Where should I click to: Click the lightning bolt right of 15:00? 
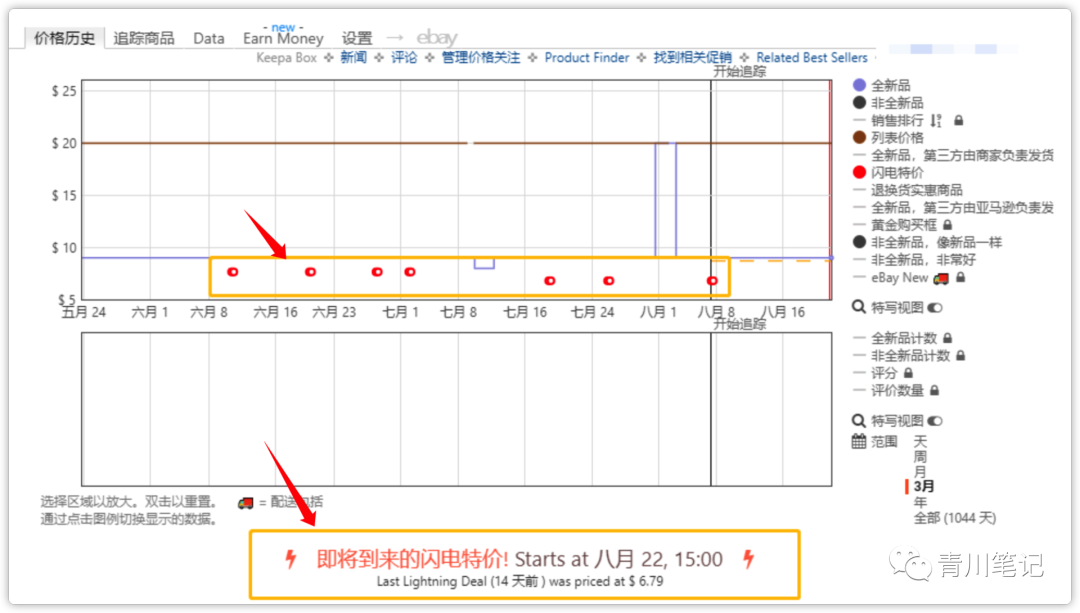tap(749, 559)
